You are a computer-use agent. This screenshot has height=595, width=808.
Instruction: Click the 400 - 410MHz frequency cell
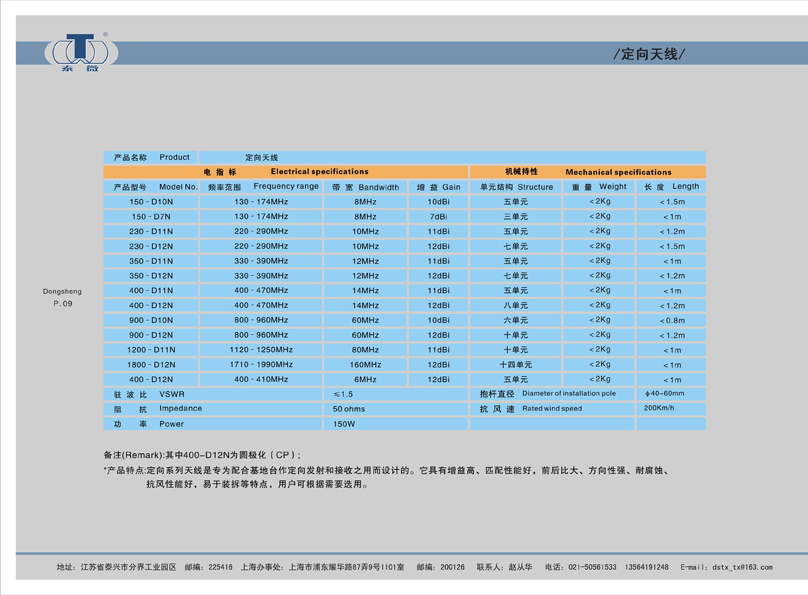point(261,380)
